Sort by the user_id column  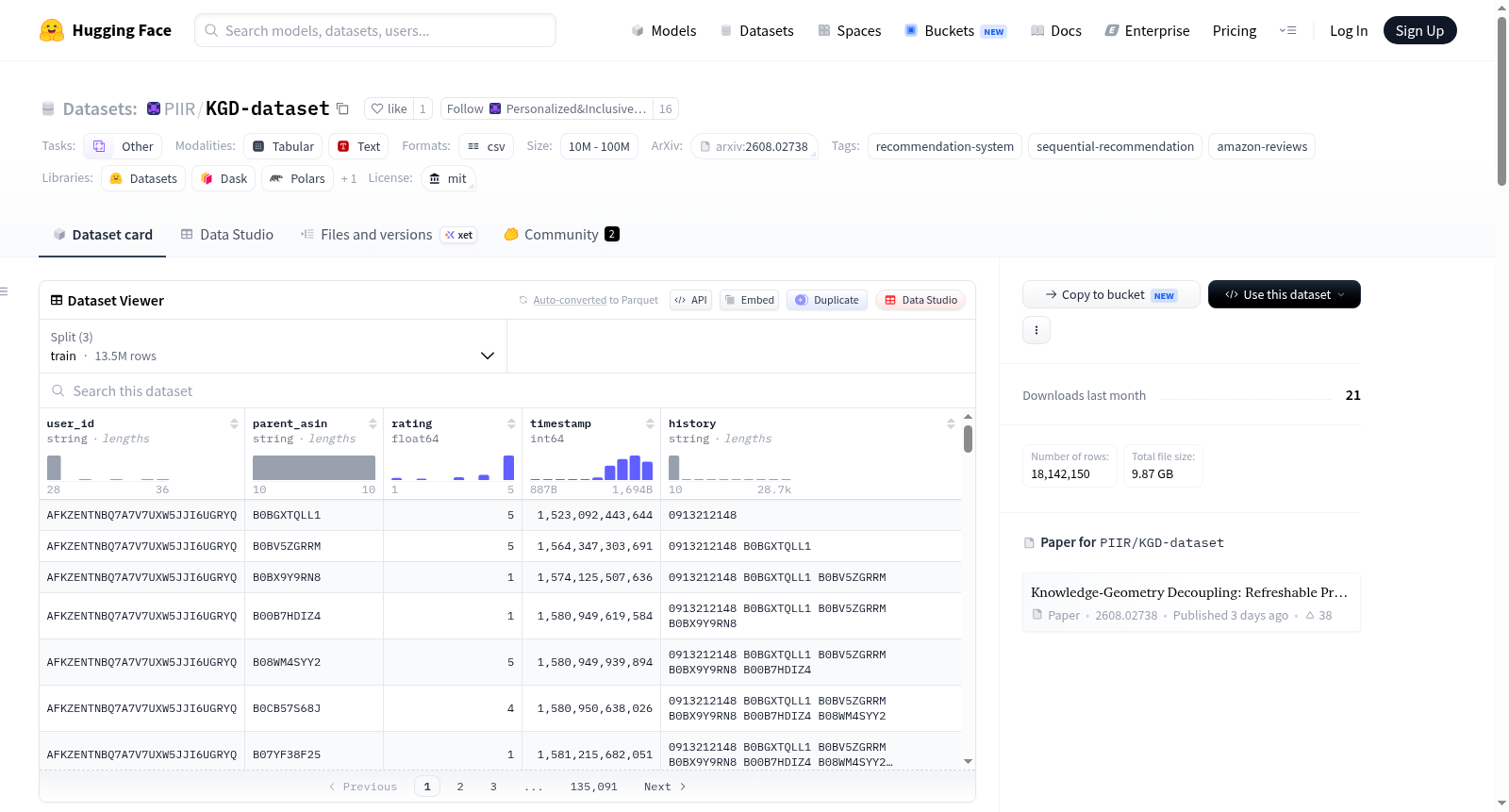click(x=234, y=424)
